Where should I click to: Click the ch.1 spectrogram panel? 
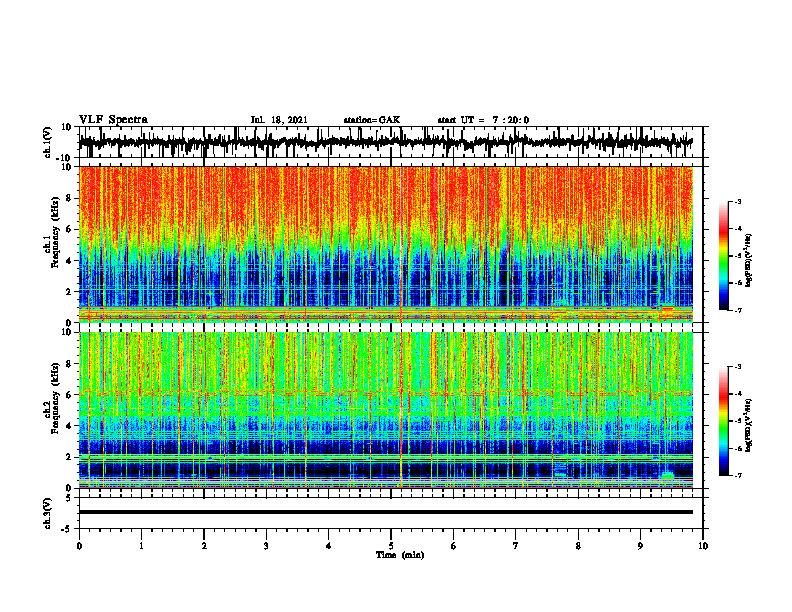click(385, 244)
